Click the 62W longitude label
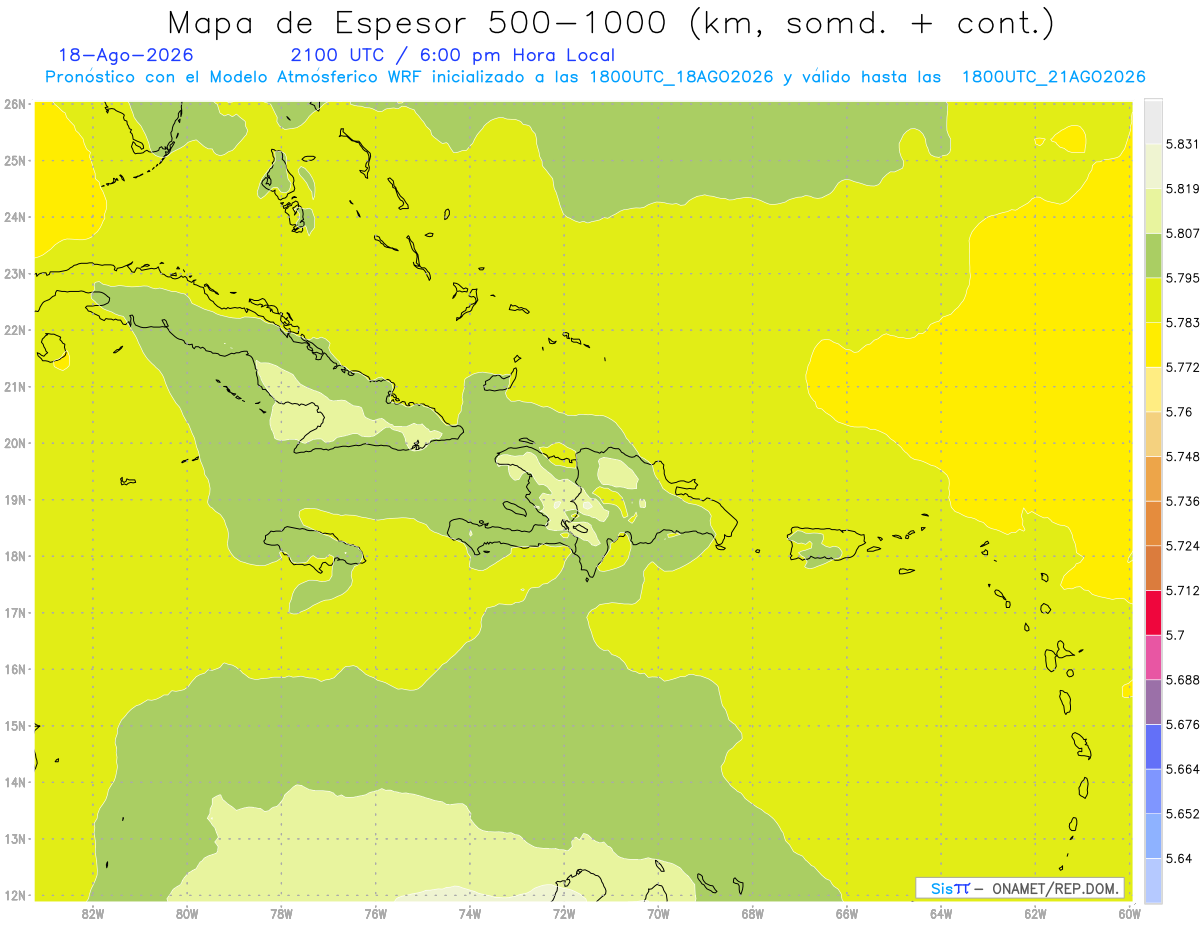The width and height of the screenshot is (1200, 927). (1035, 913)
